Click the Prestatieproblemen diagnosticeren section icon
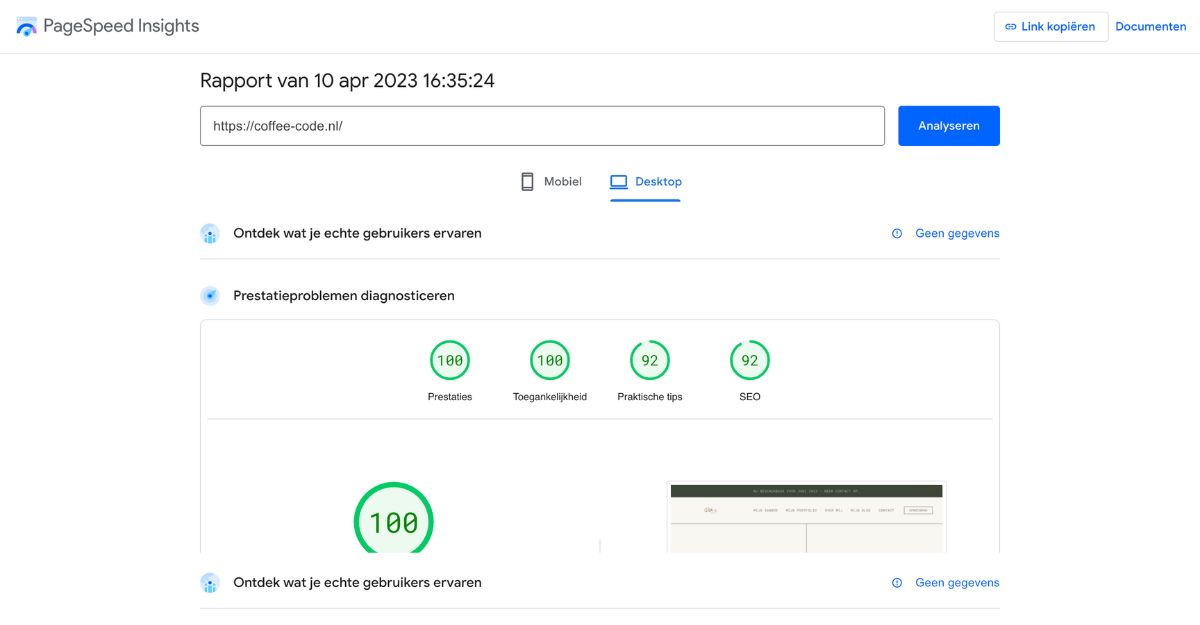This screenshot has height=625, width=1200. click(210, 295)
